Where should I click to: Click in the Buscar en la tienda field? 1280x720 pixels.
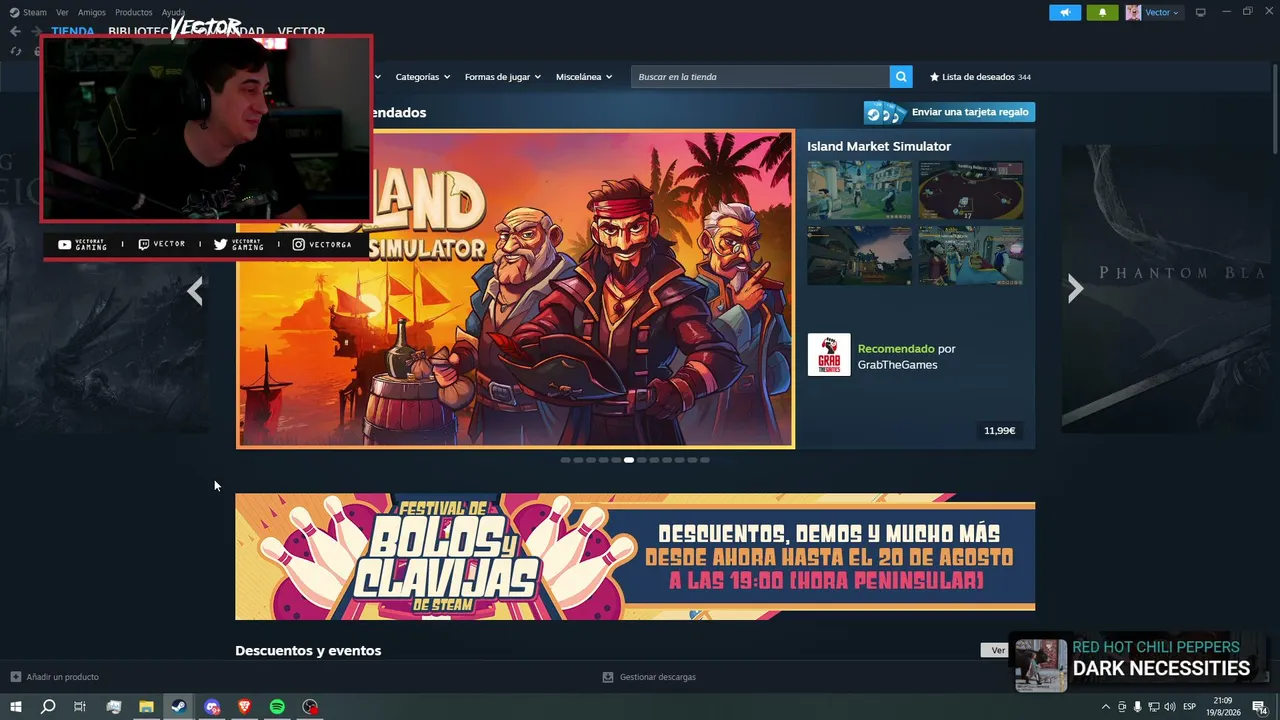pyautogui.click(x=760, y=77)
